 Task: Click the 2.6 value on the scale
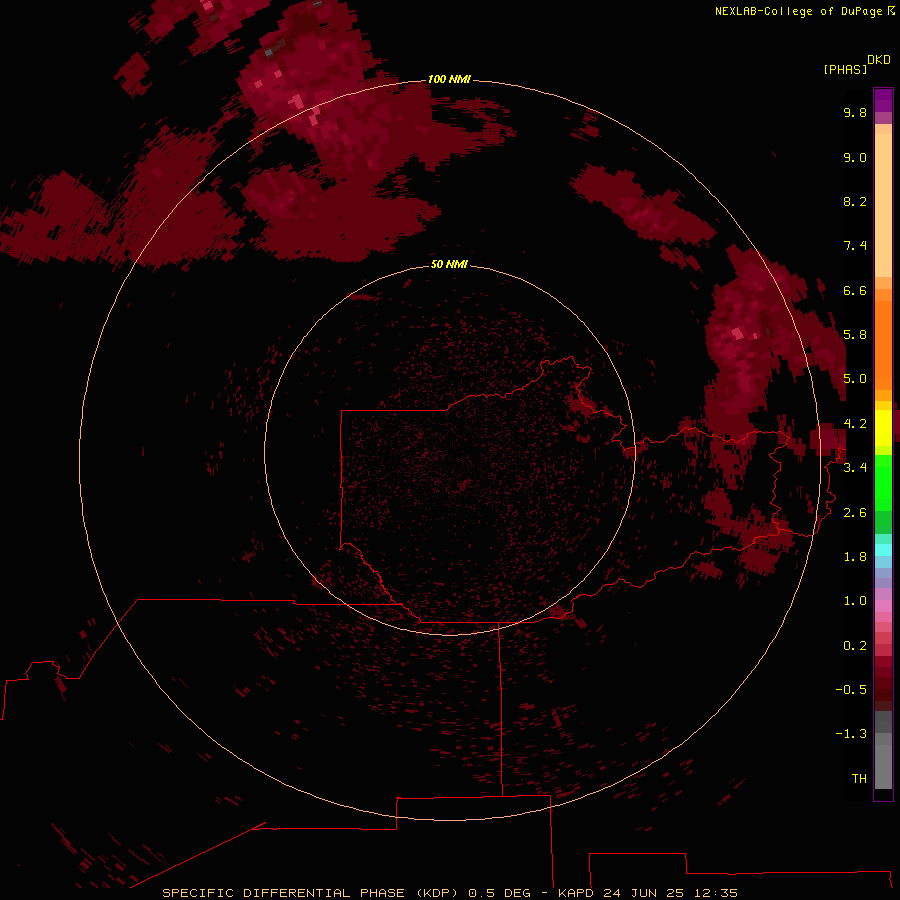click(x=855, y=513)
